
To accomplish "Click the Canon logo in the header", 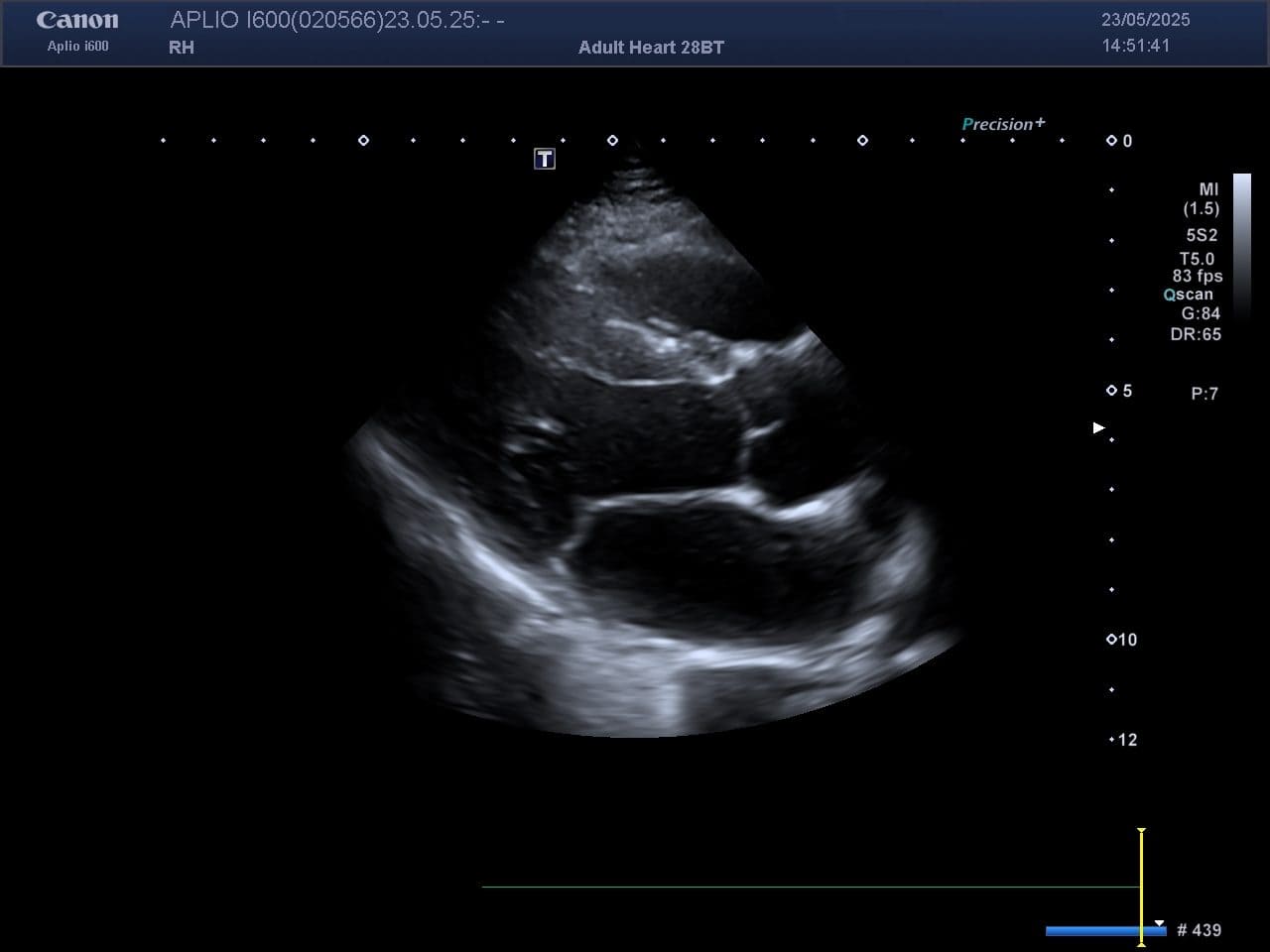I will pos(77,20).
